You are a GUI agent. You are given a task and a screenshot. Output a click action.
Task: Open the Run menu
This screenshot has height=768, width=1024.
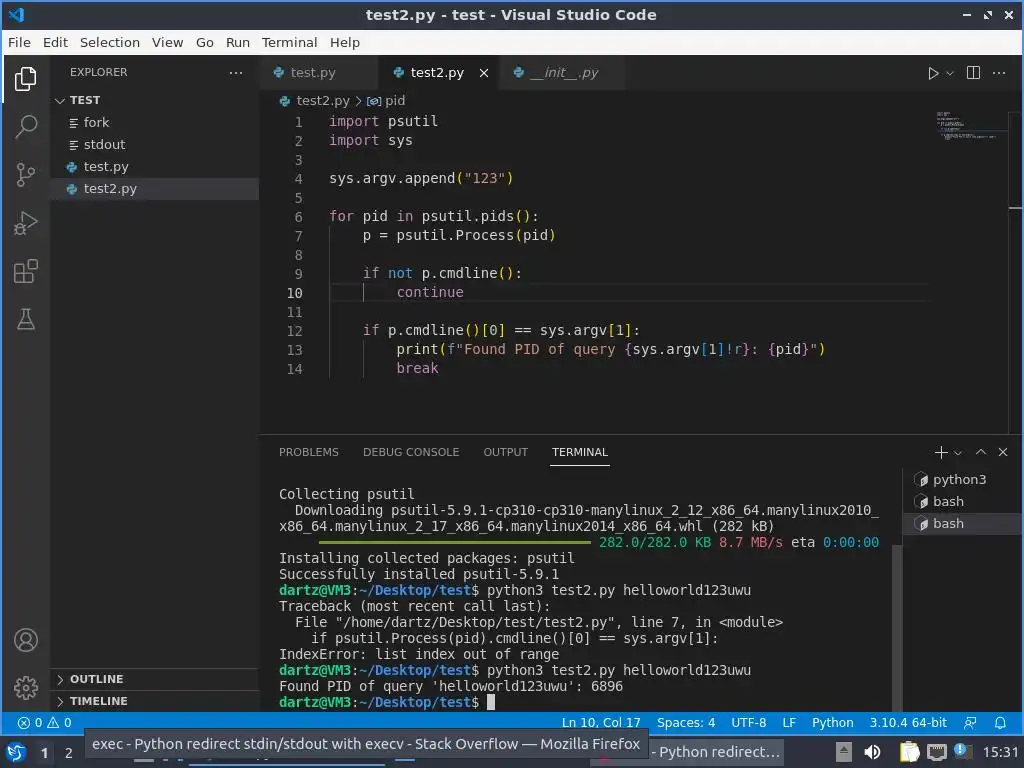coord(238,42)
